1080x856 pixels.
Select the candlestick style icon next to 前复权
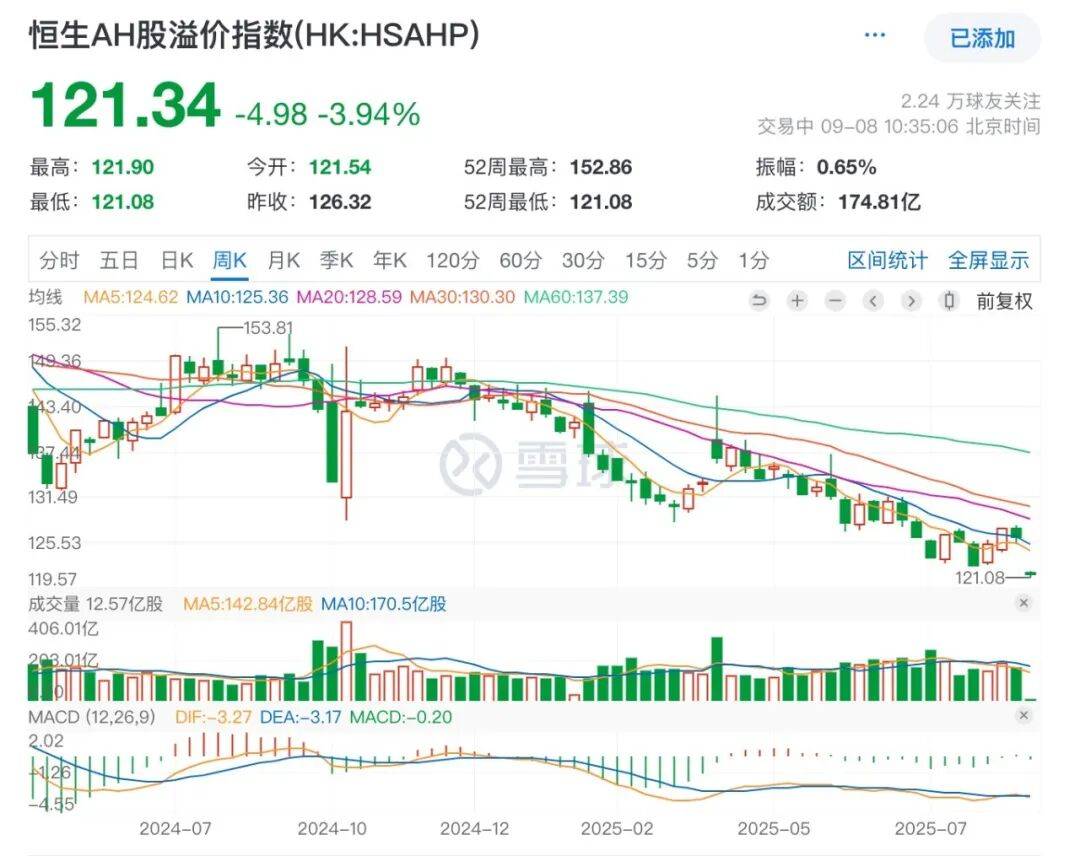[x=948, y=300]
